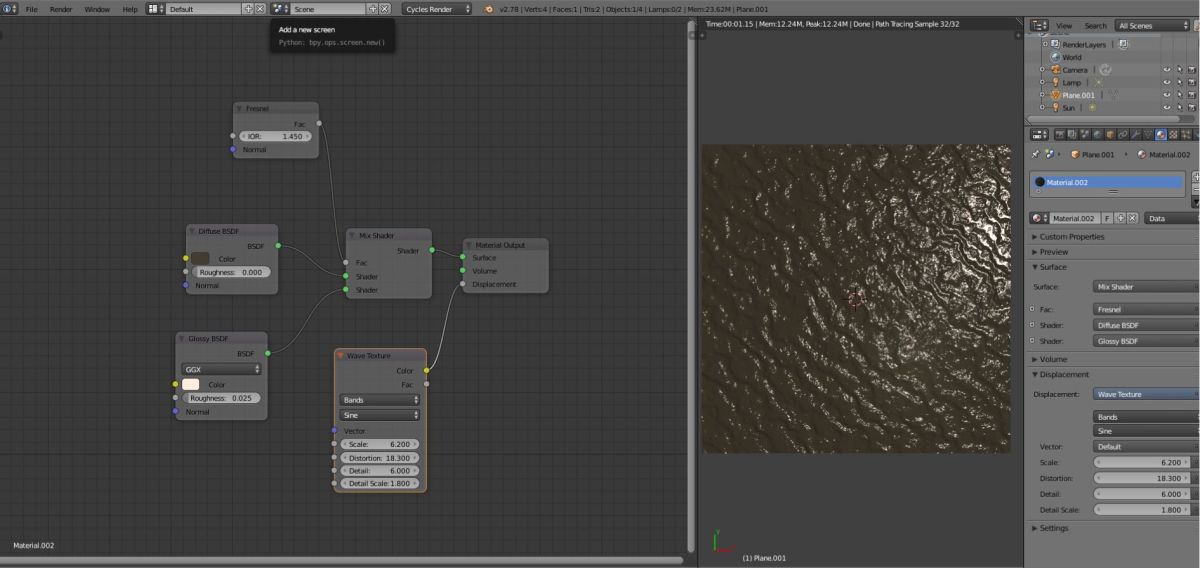
Task: Switch to Render Layers properties tab
Action: (1072, 134)
